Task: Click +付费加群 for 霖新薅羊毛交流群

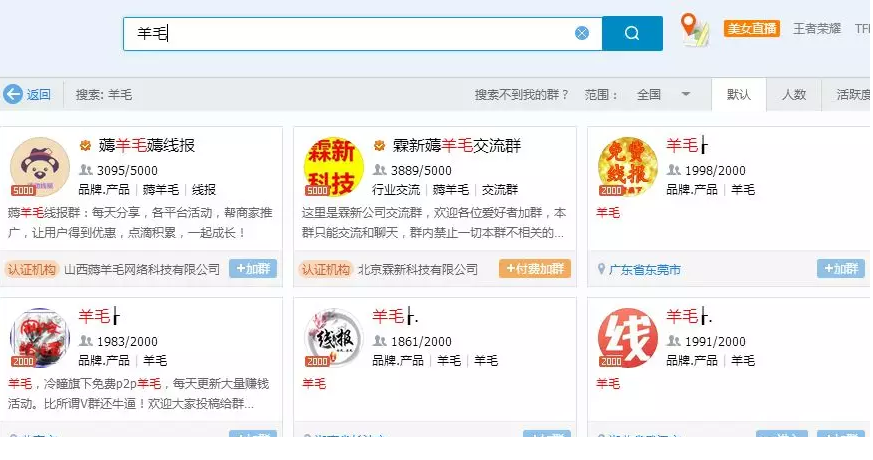Action: (x=534, y=268)
